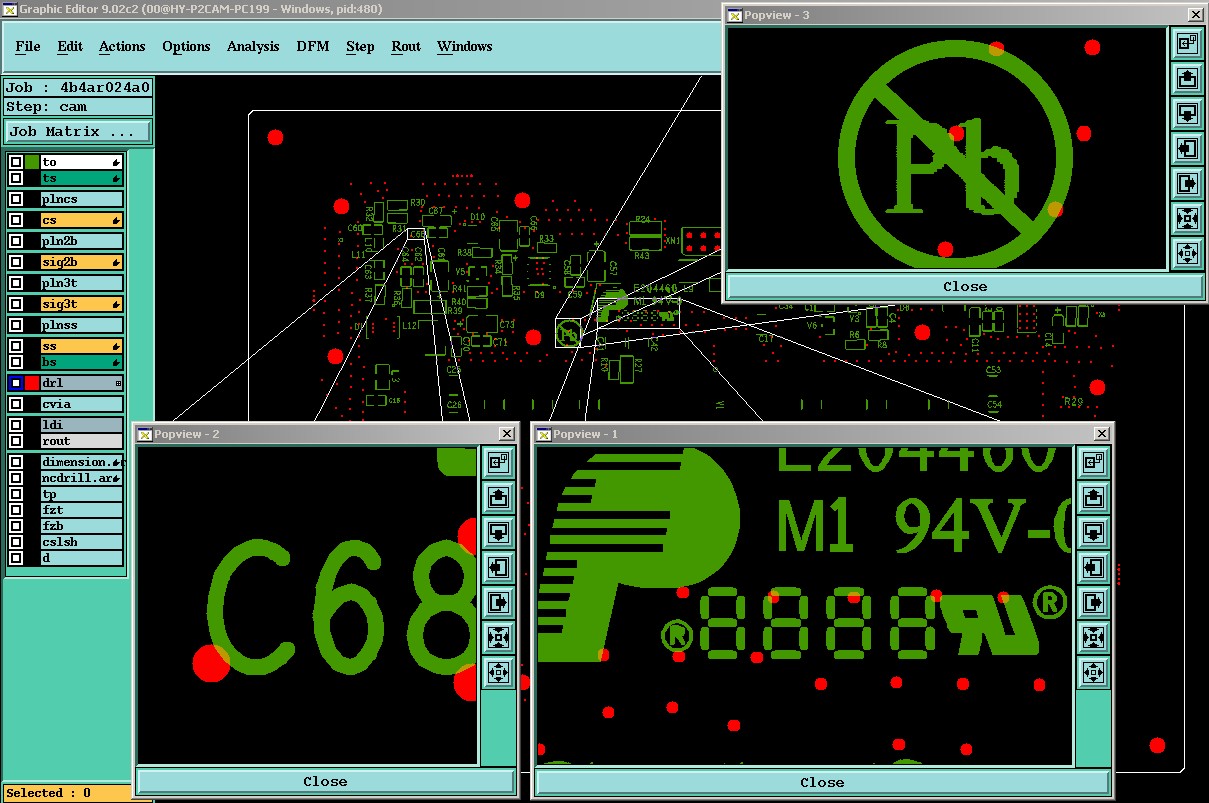Image resolution: width=1209 pixels, height=803 pixels.
Task: Click the popview link icon in Popview - 2
Action: [498, 462]
